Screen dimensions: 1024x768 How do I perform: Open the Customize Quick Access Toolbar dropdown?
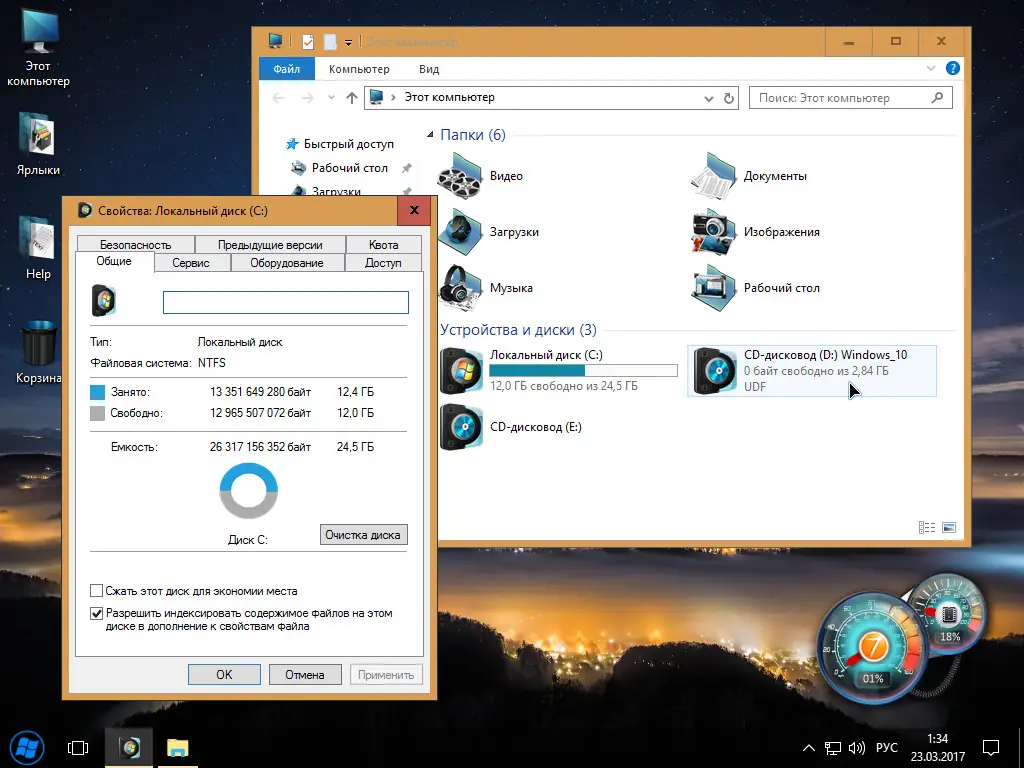[349, 42]
